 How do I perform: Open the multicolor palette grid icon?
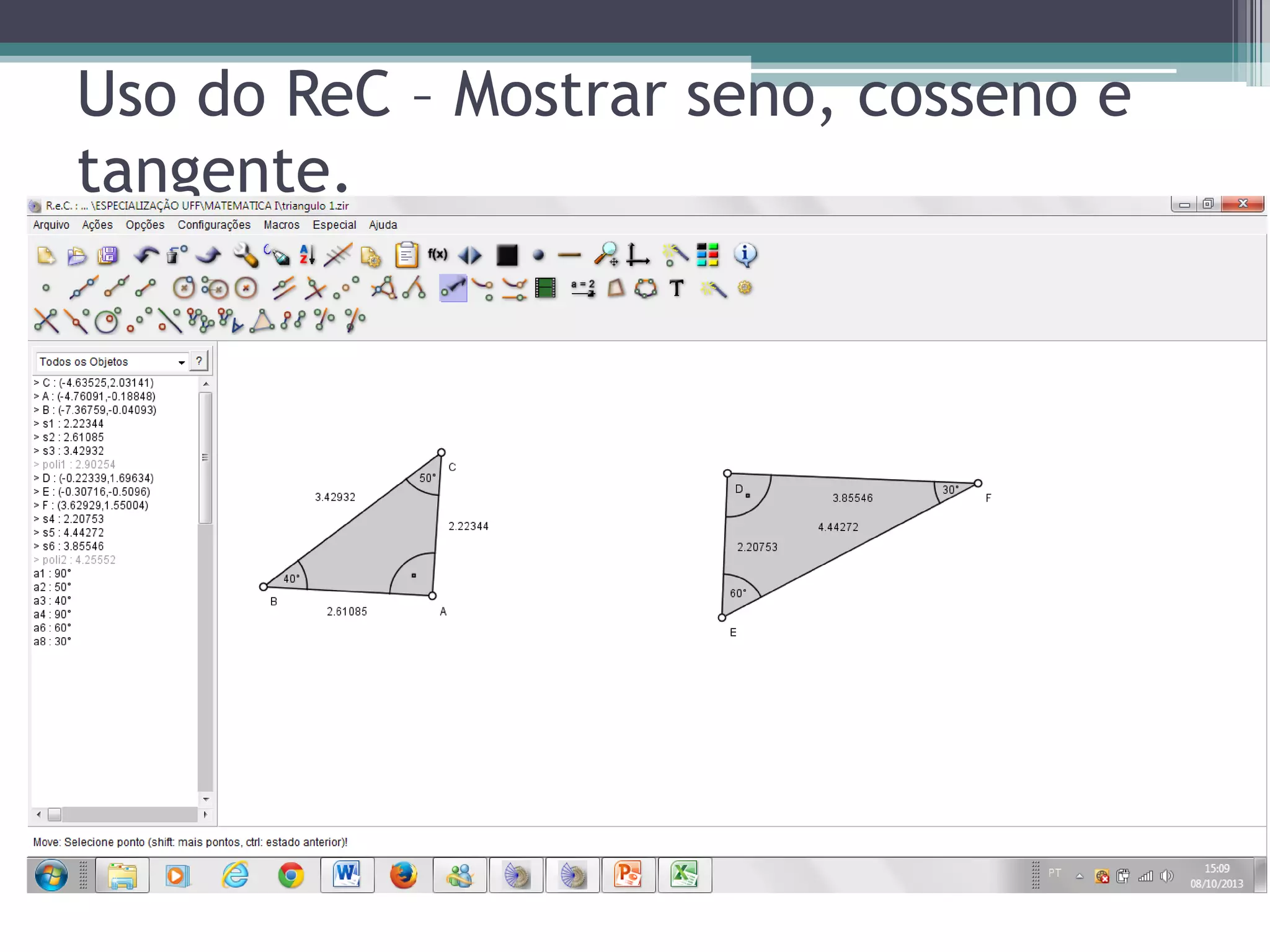(708, 255)
